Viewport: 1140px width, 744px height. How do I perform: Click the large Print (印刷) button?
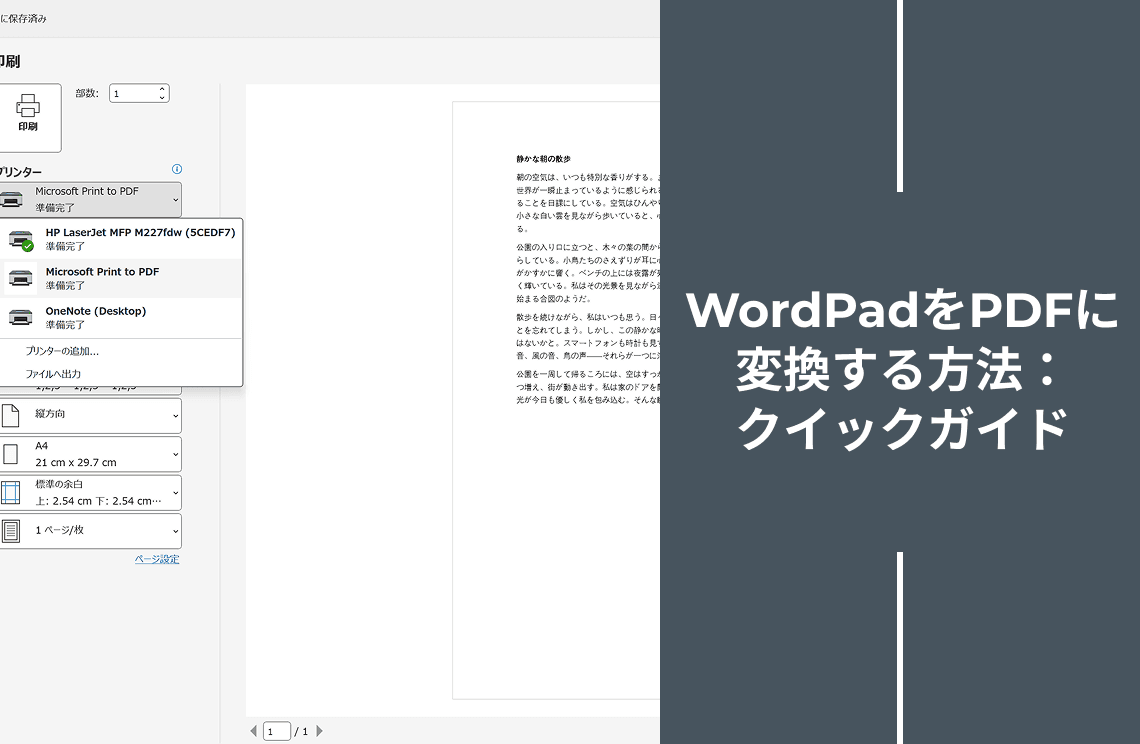point(28,117)
